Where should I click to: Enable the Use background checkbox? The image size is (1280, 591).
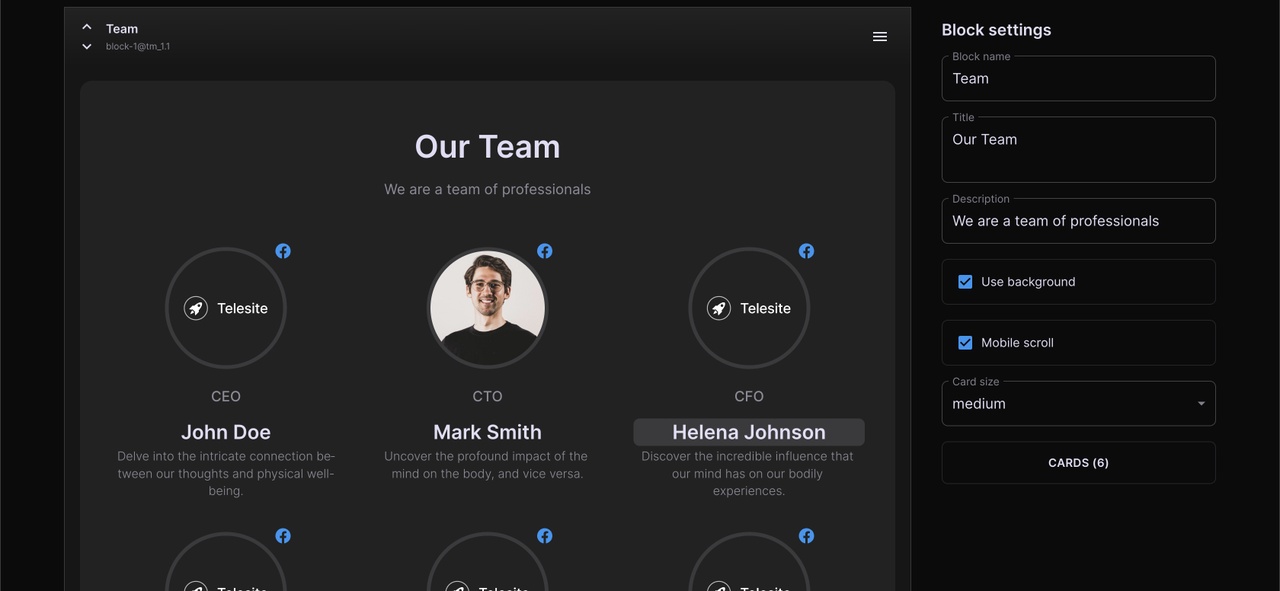[x=965, y=281]
